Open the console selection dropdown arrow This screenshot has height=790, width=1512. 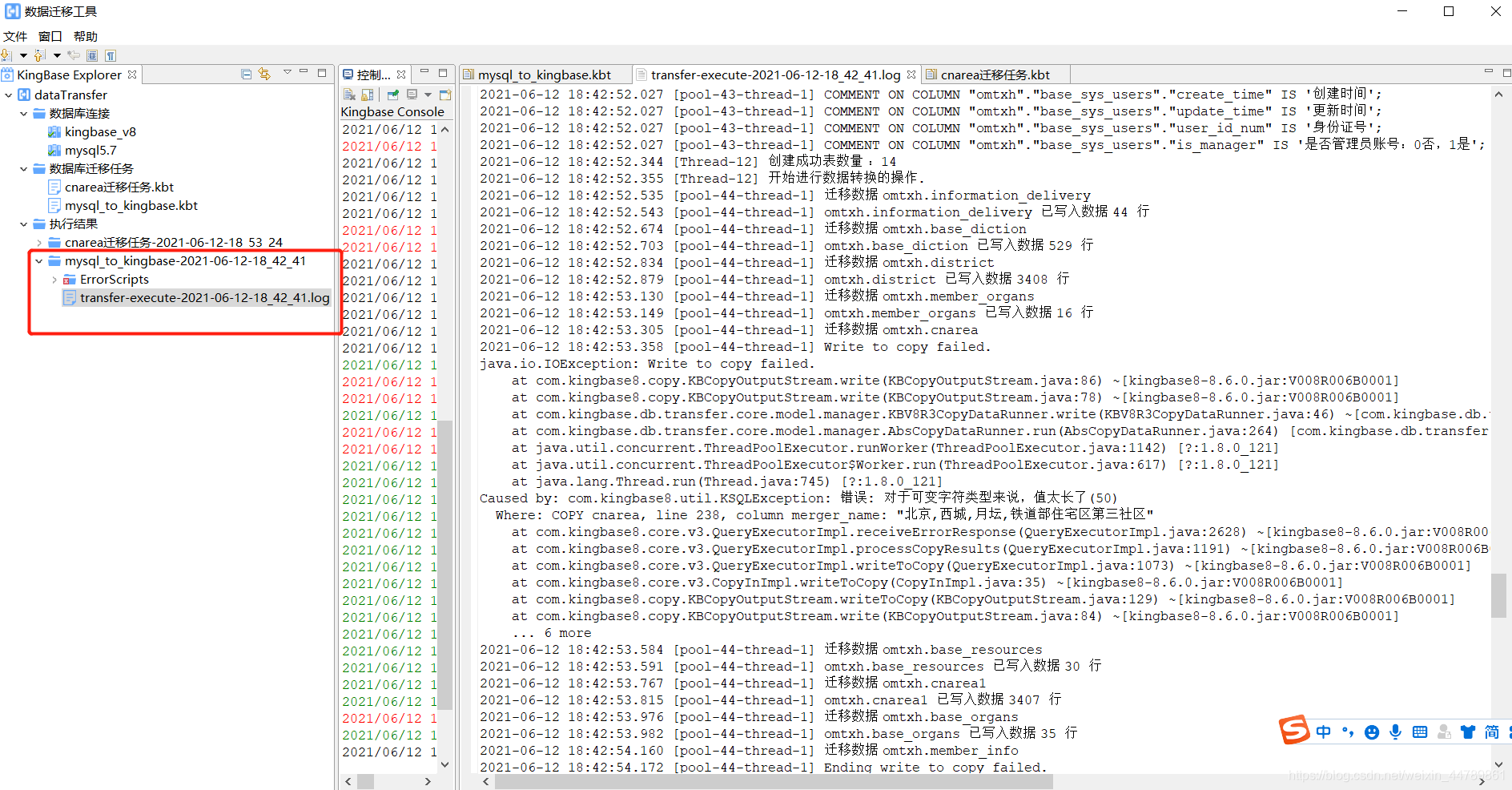click(428, 95)
